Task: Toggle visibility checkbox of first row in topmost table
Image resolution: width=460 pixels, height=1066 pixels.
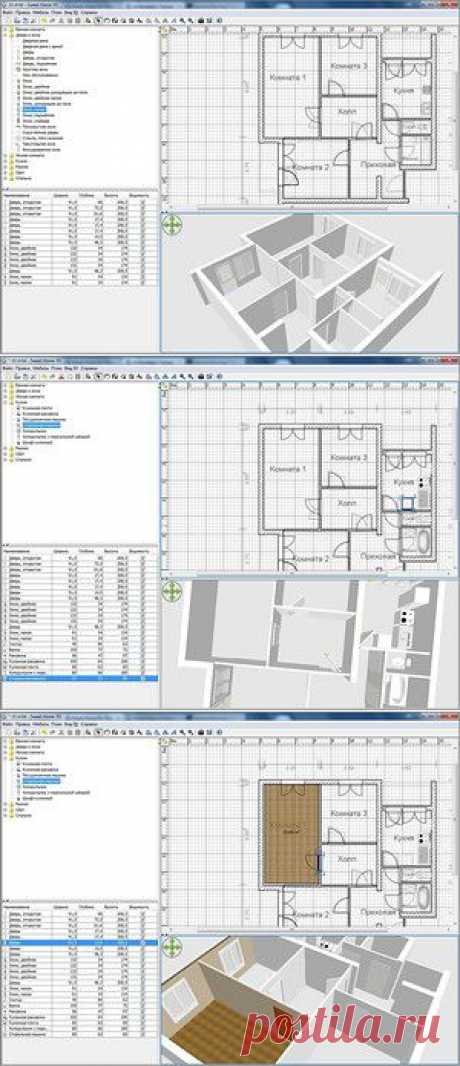Action: point(143,202)
